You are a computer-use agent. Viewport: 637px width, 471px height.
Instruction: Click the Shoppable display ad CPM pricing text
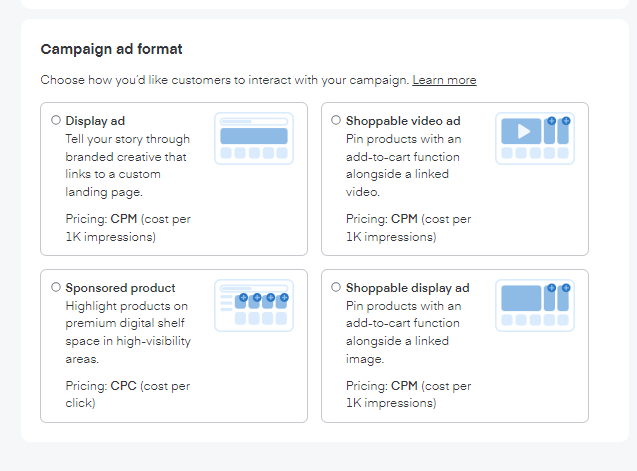408,394
